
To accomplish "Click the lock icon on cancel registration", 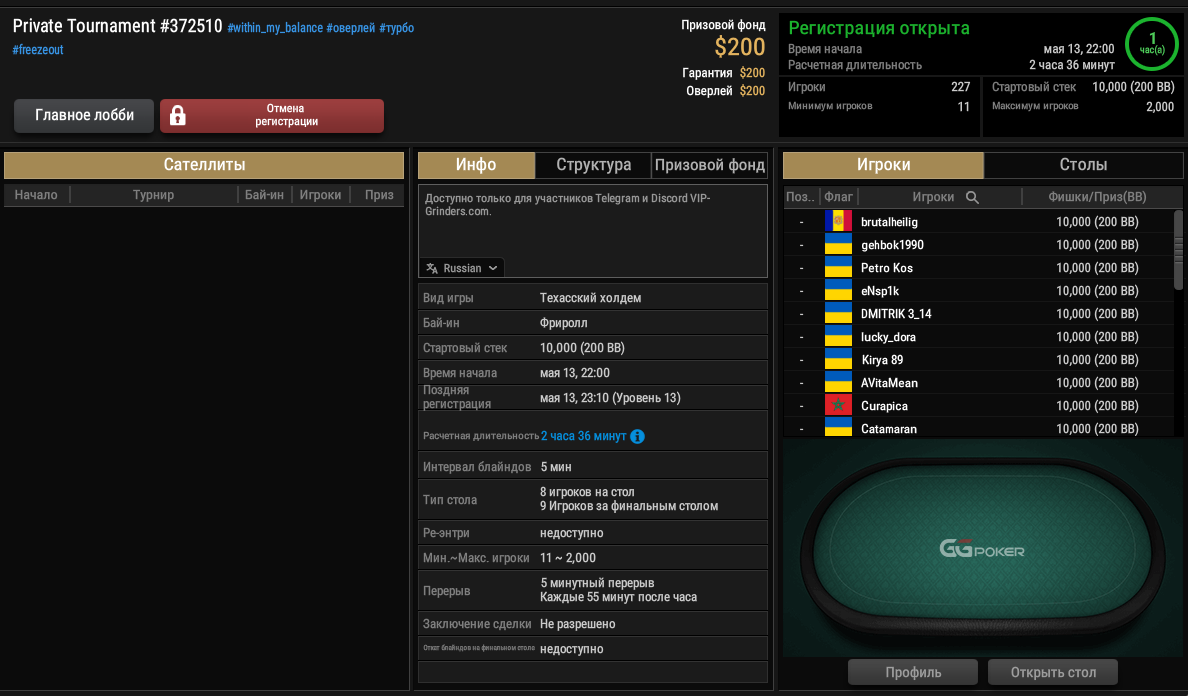I will pos(177,115).
